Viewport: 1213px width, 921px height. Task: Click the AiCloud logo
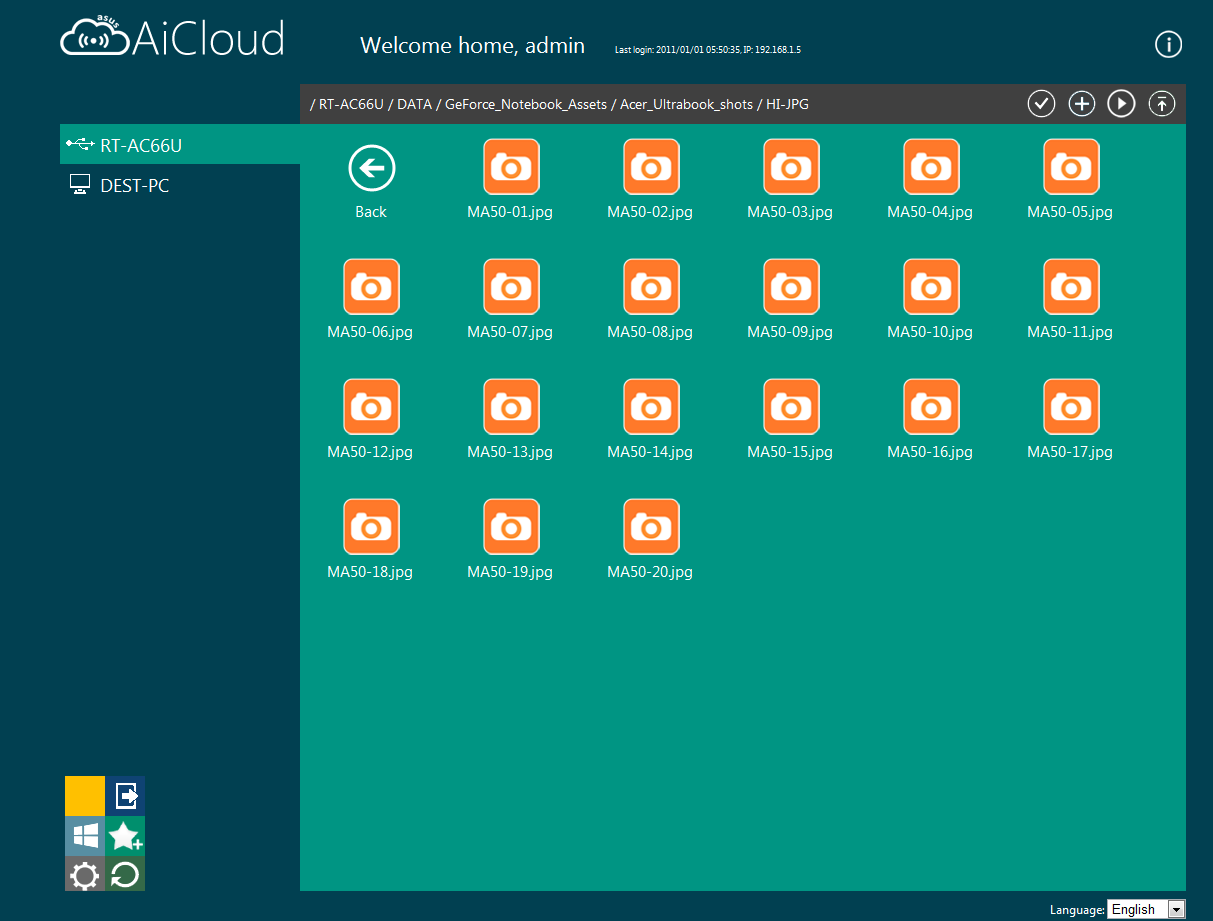172,38
